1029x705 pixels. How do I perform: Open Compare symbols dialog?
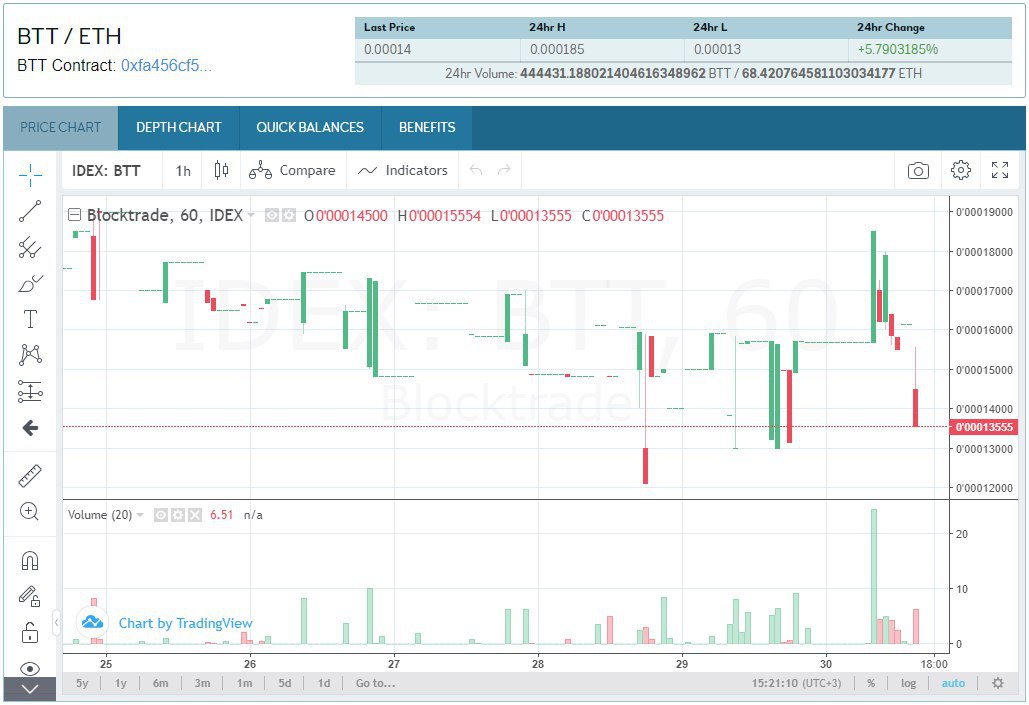pos(292,171)
